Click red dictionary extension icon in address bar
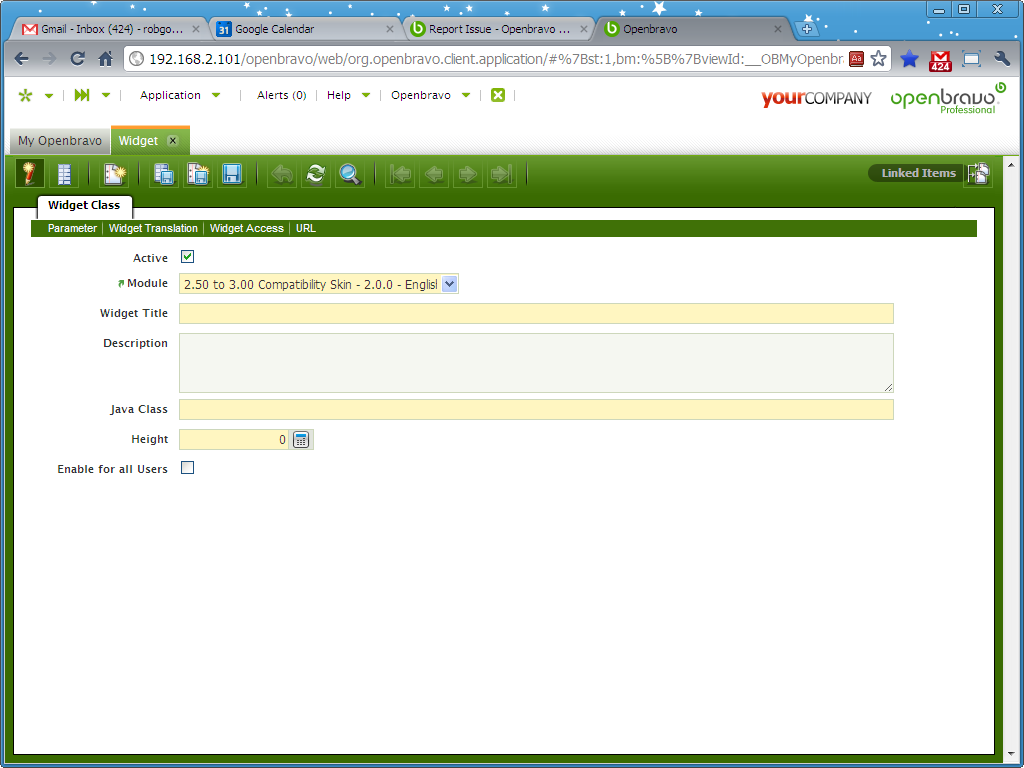Image resolution: width=1024 pixels, height=768 pixels. click(x=856, y=59)
